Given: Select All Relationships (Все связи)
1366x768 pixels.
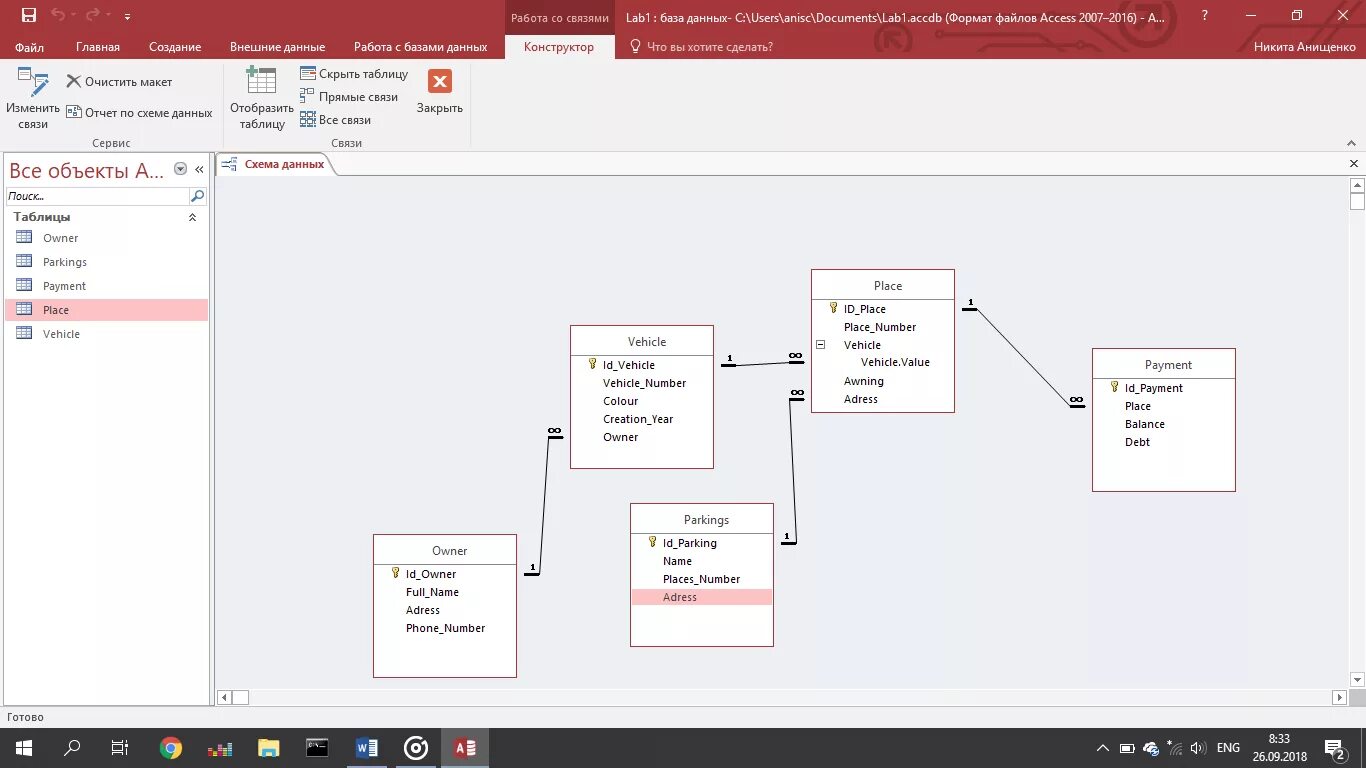Looking at the screenshot, I should pyautogui.click(x=336, y=120).
